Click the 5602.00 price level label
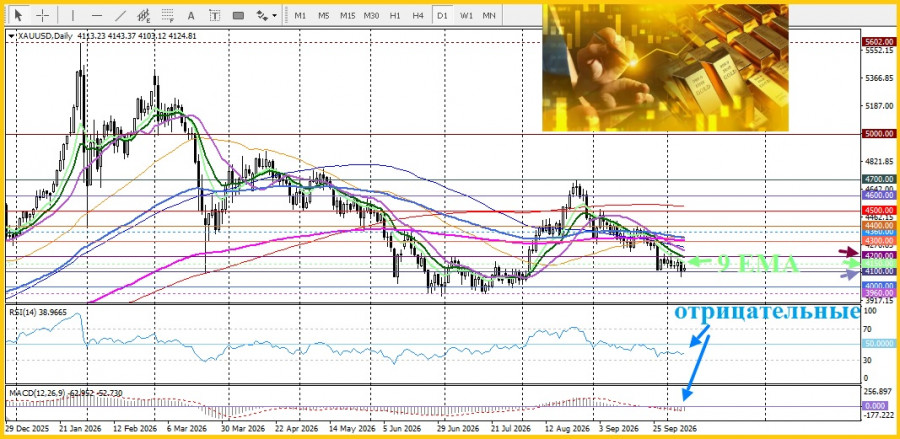The width and height of the screenshot is (900, 439). pos(879,42)
